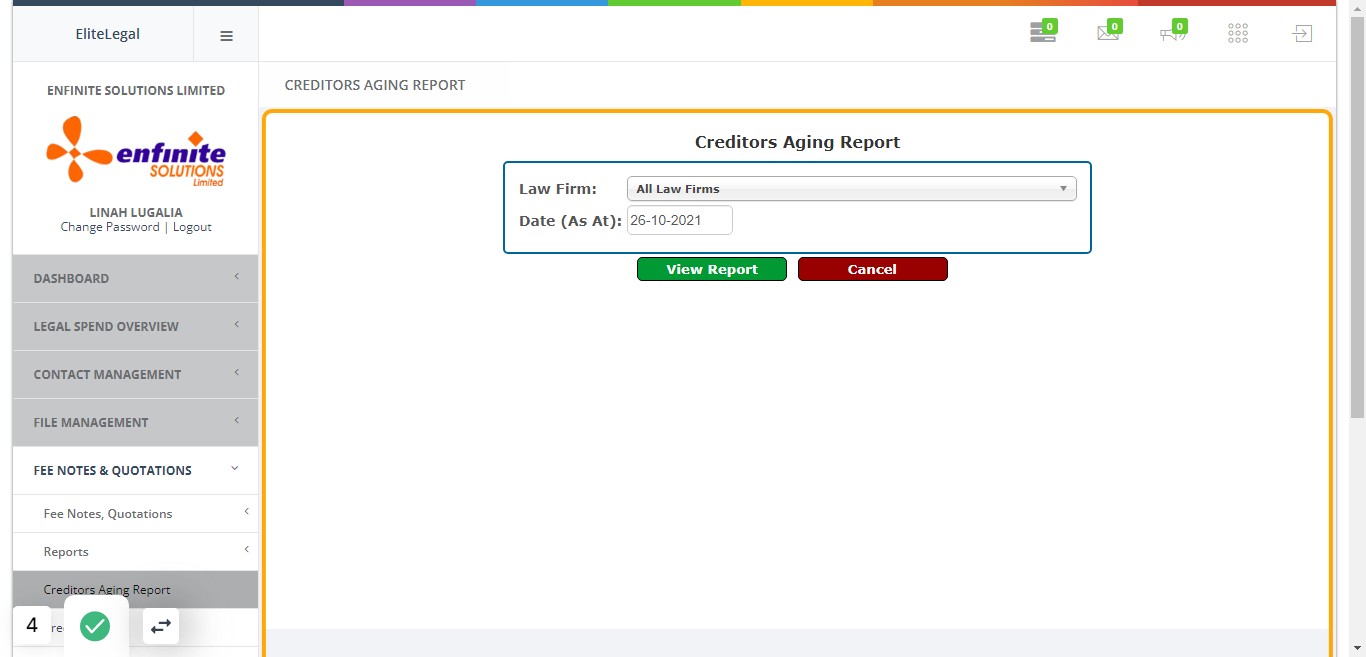Click the Law Firm label
Viewport: 1366px width, 657px height.
(x=558, y=189)
